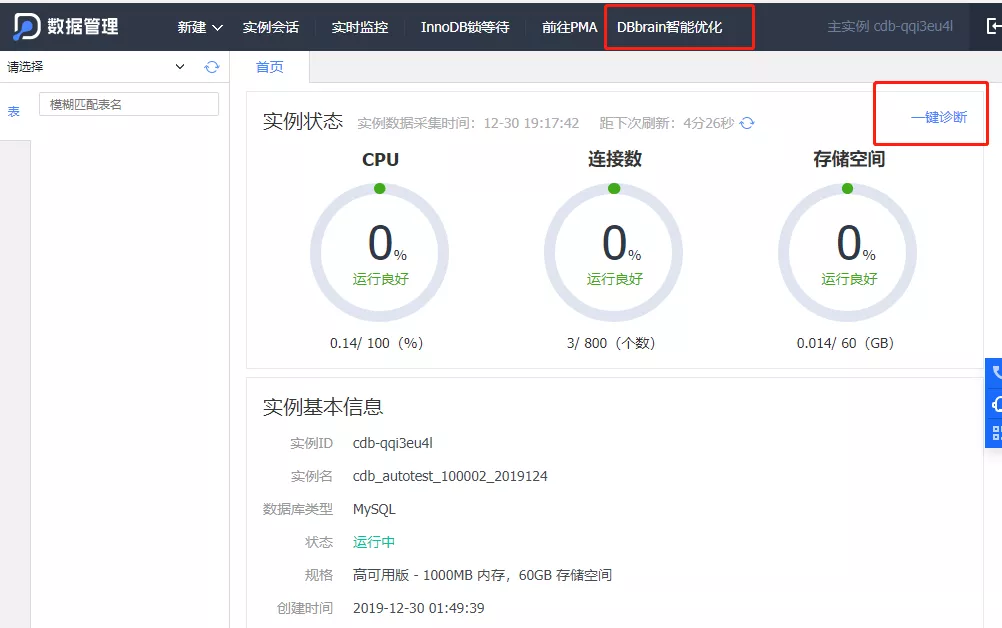Refresh instance status next to countdown

coord(747,123)
